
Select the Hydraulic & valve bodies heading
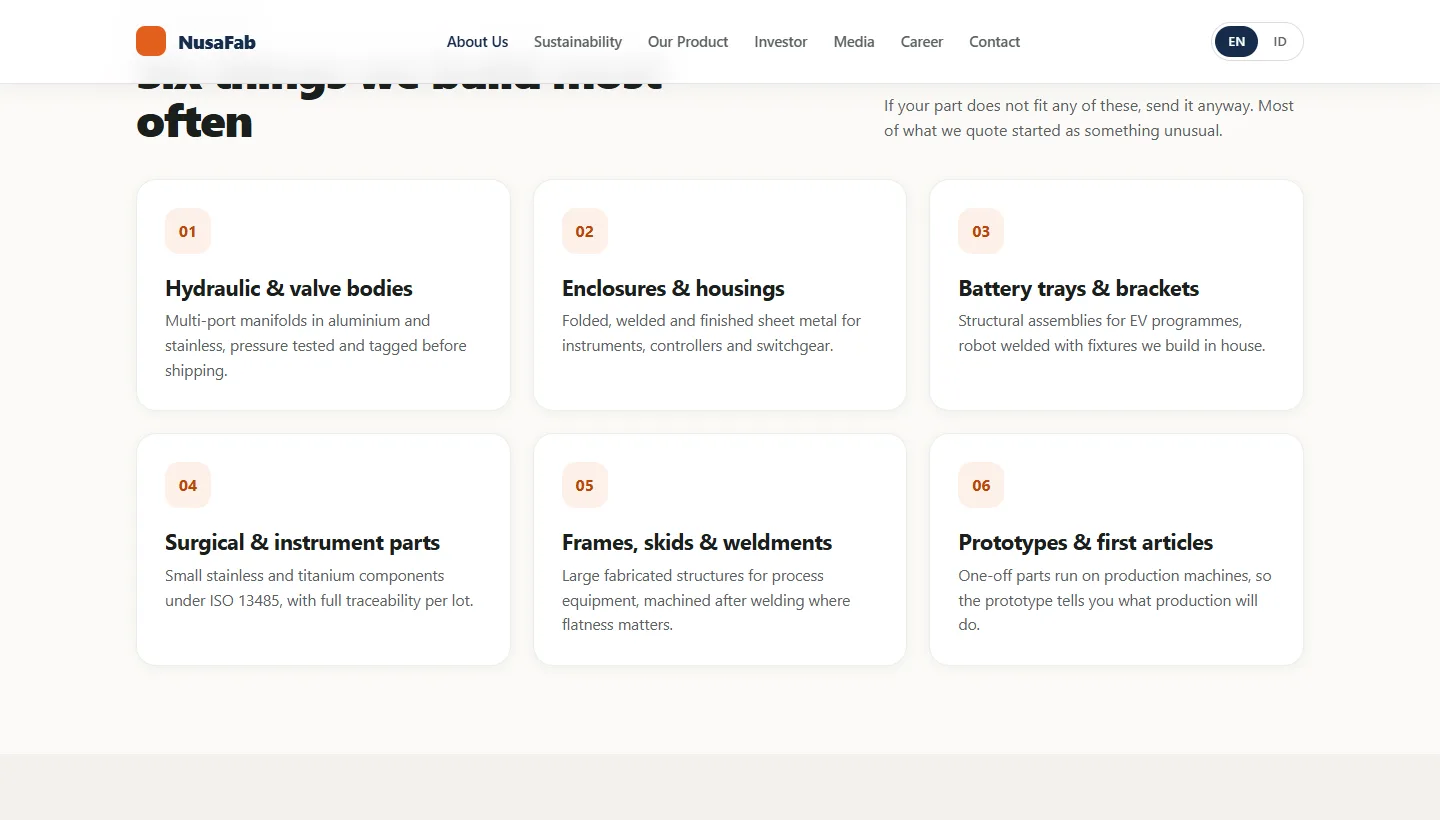(x=289, y=288)
